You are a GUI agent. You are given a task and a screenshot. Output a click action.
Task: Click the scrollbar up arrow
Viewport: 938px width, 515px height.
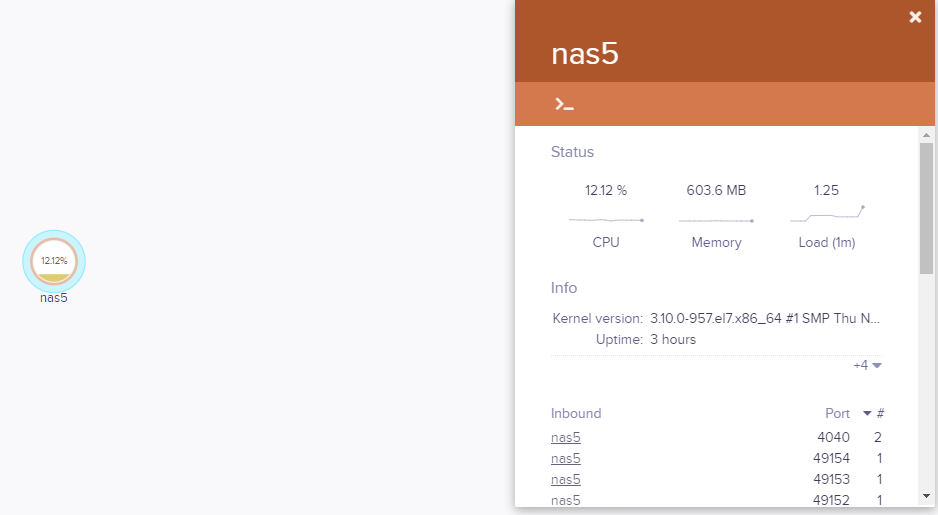coord(926,134)
